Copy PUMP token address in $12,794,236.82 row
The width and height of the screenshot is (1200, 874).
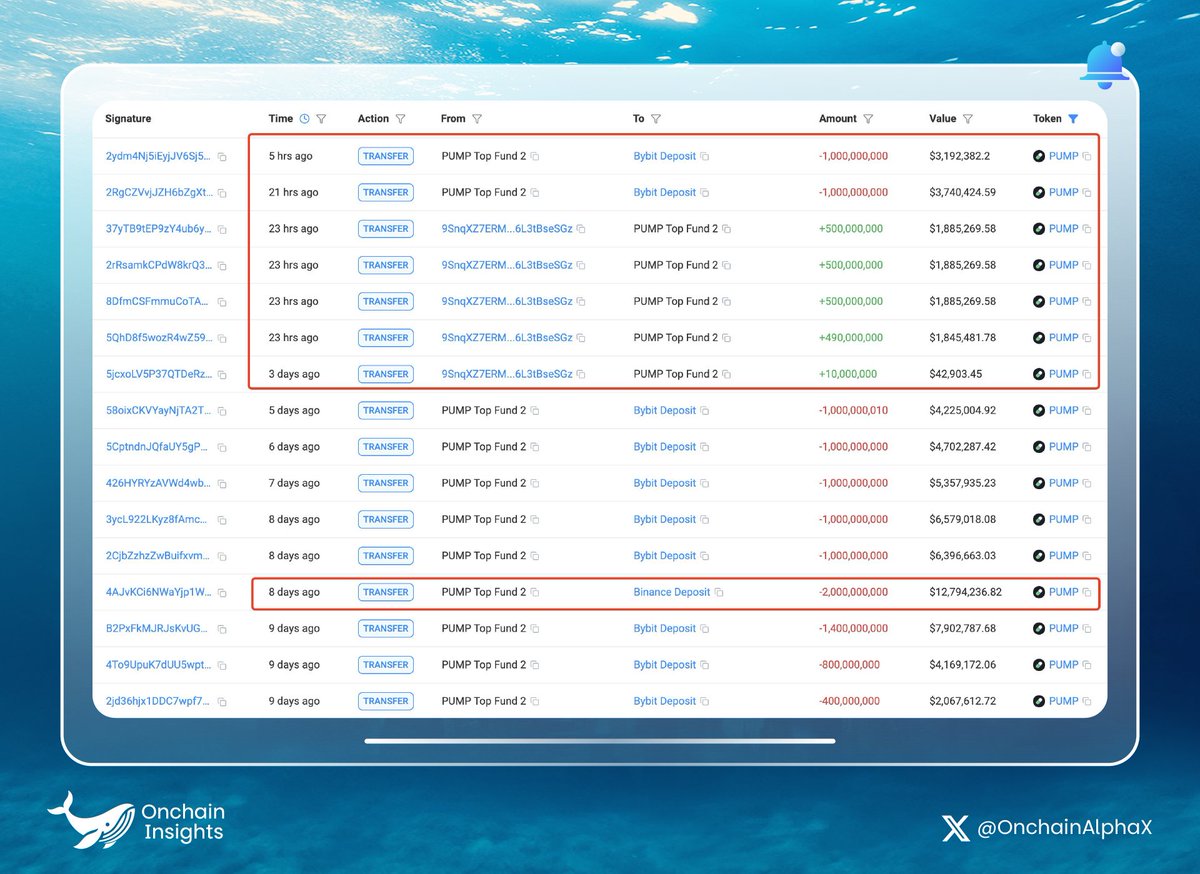1087,593
